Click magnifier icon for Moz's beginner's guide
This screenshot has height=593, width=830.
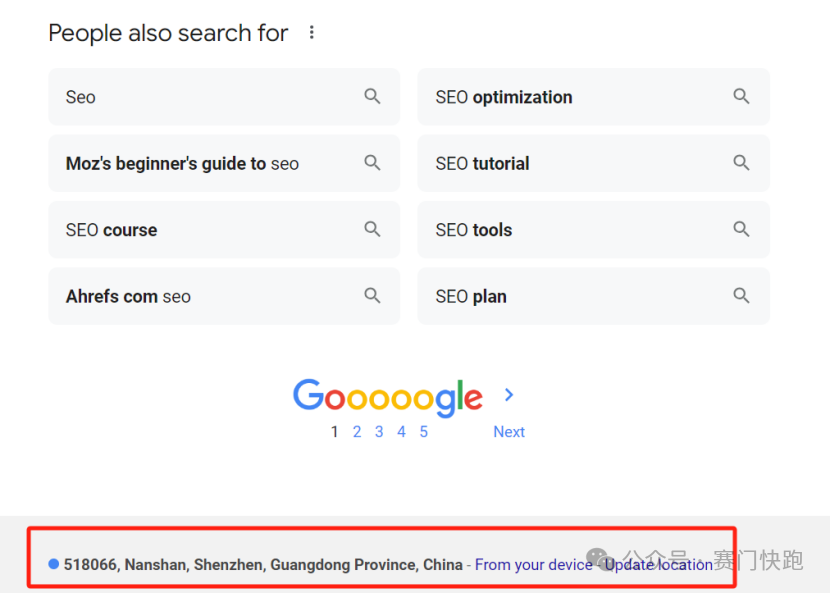(372, 163)
